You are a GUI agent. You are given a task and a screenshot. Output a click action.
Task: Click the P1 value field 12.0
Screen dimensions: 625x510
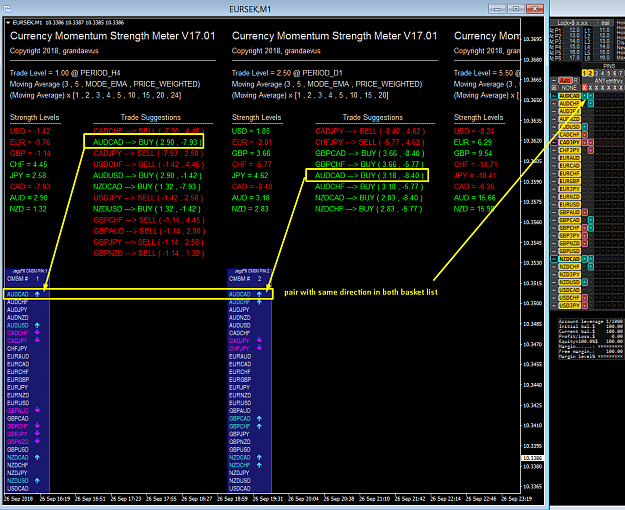point(573,30)
